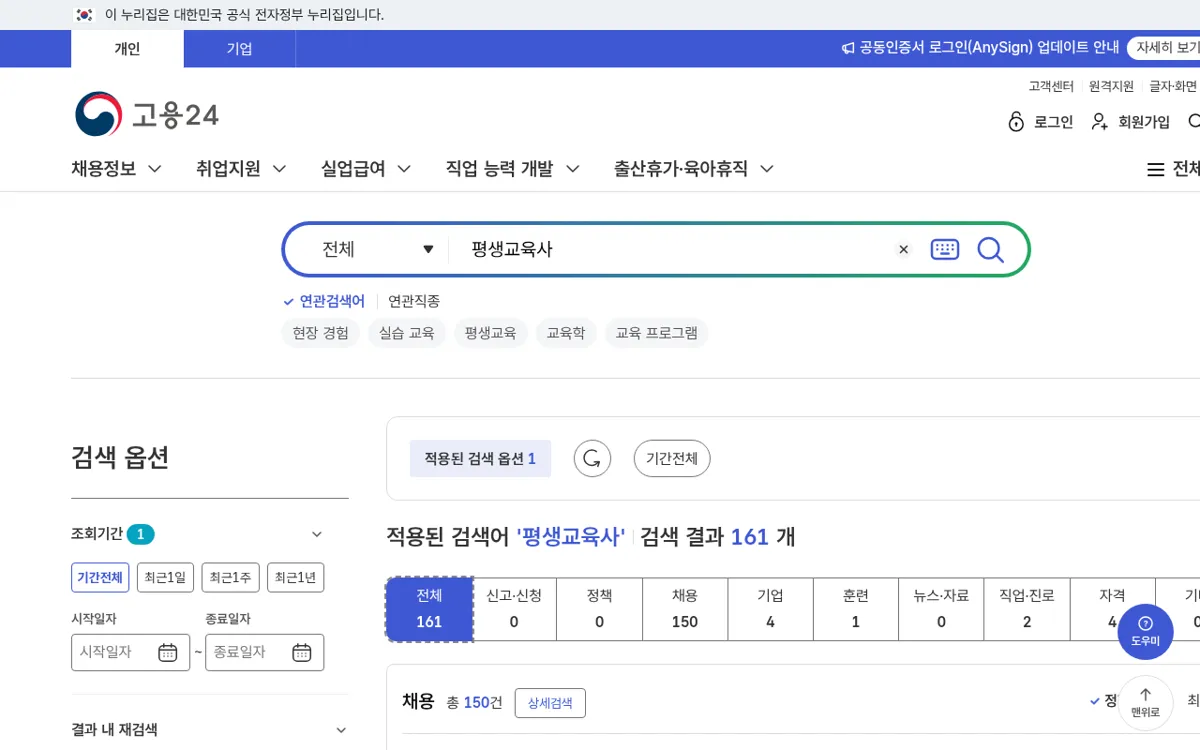This screenshot has width=1200, height=750.
Task: Click the 종료일자 date input
Action: [265, 652]
